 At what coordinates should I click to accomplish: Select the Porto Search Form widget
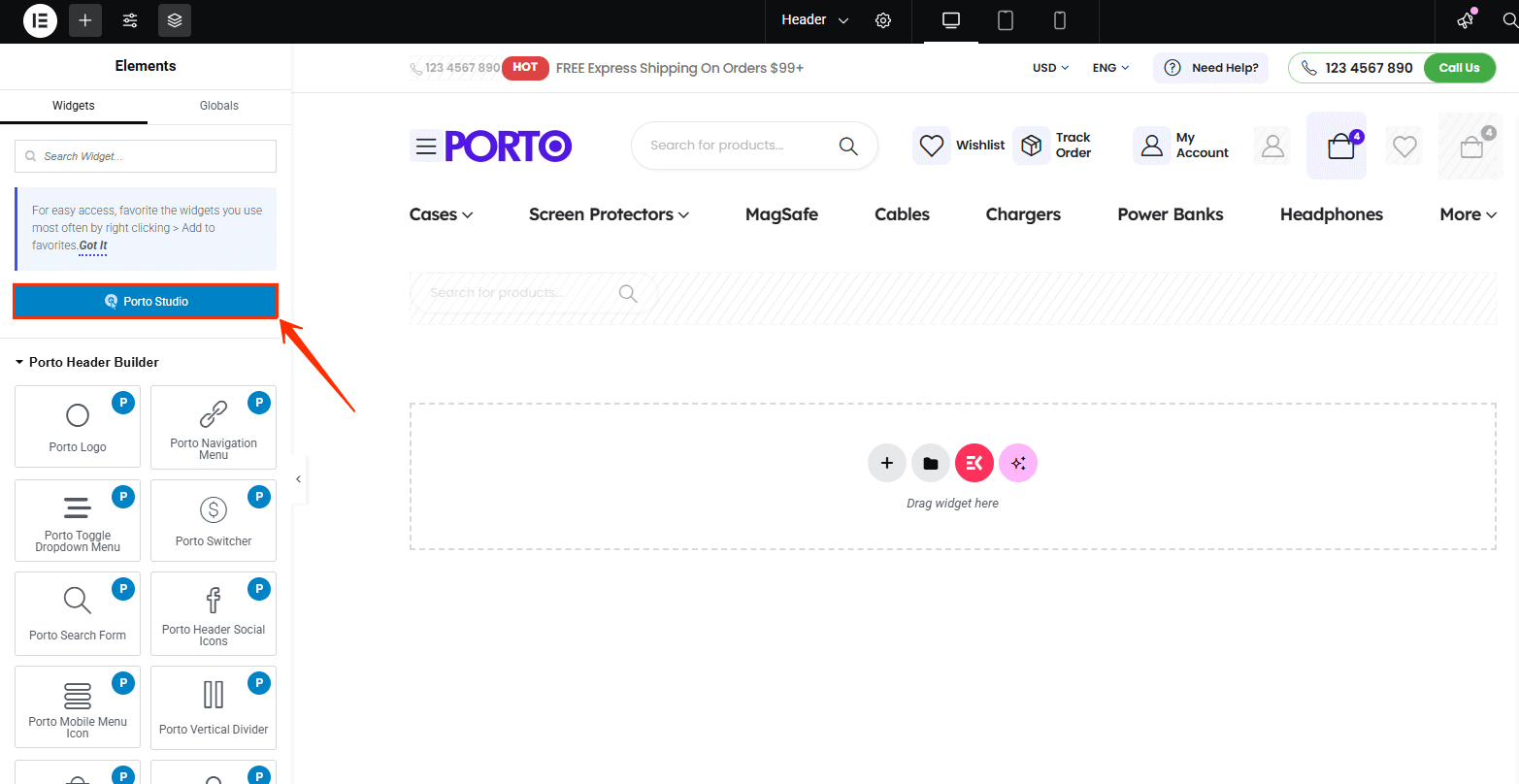click(78, 613)
